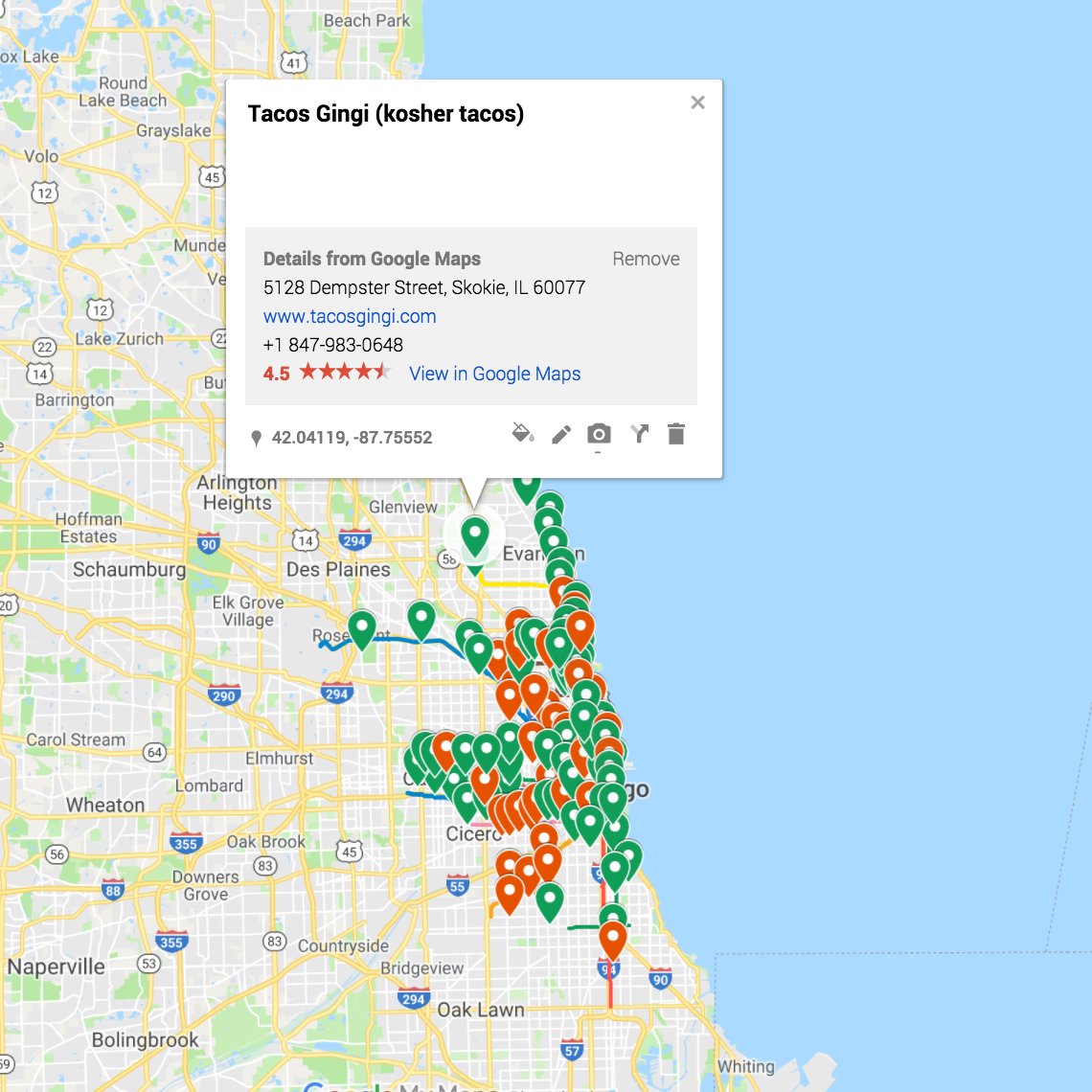Click the coordinates 42.04119, -87.75552
Screen dimensions: 1092x1092
352,437
